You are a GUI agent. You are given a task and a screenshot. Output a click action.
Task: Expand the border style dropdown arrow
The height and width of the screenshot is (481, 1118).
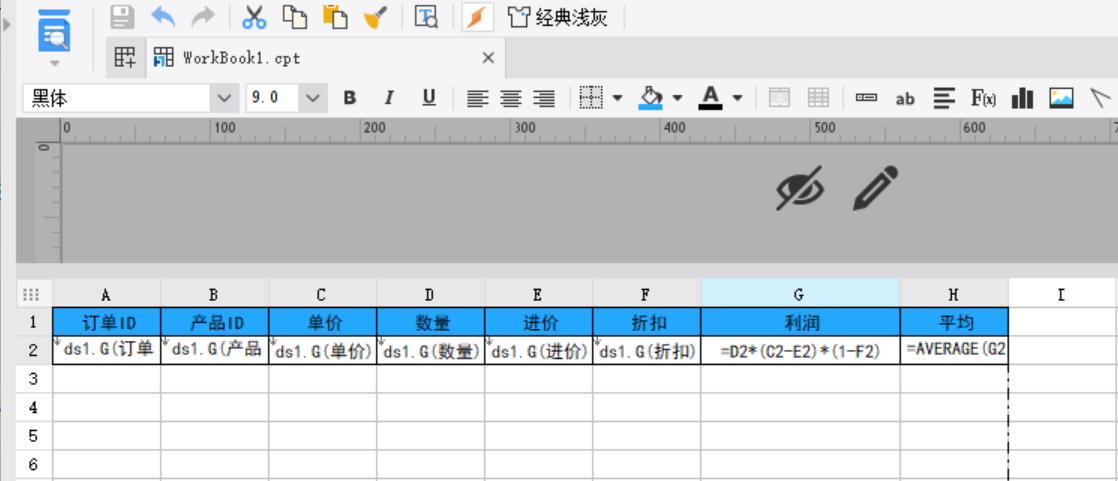tap(617, 98)
